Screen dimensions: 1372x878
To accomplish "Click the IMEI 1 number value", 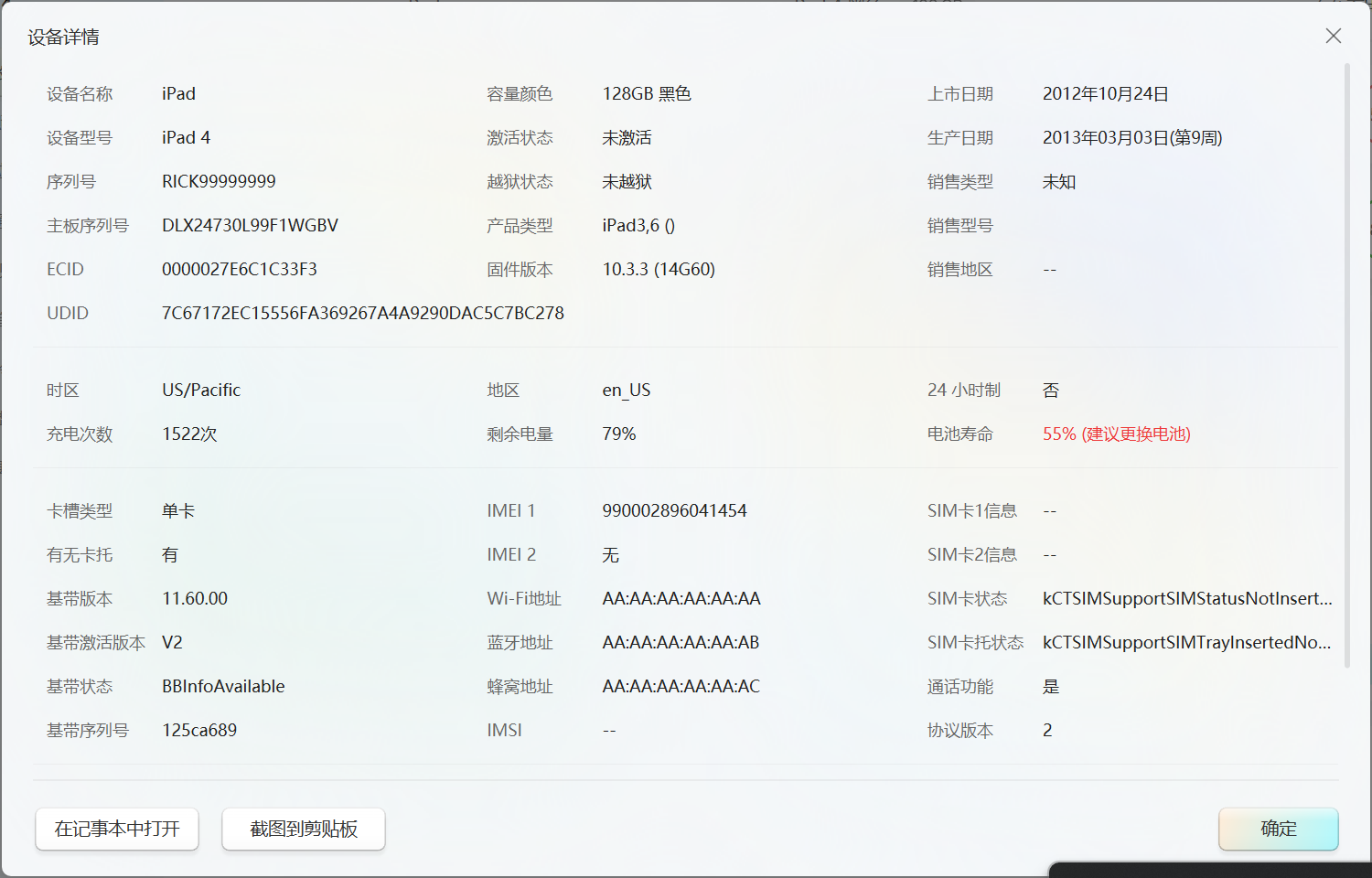I will point(674,511).
